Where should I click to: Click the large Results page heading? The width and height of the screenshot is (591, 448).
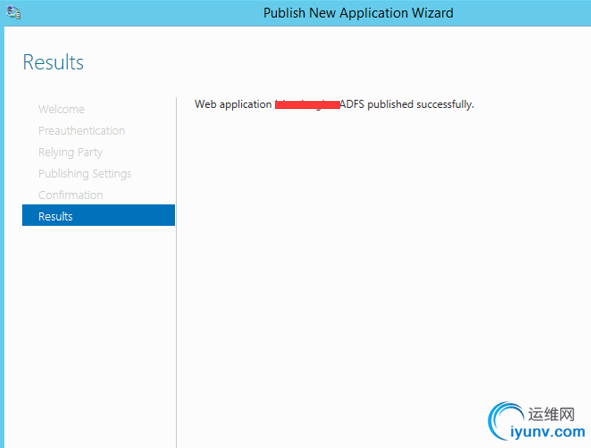[53, 62]
